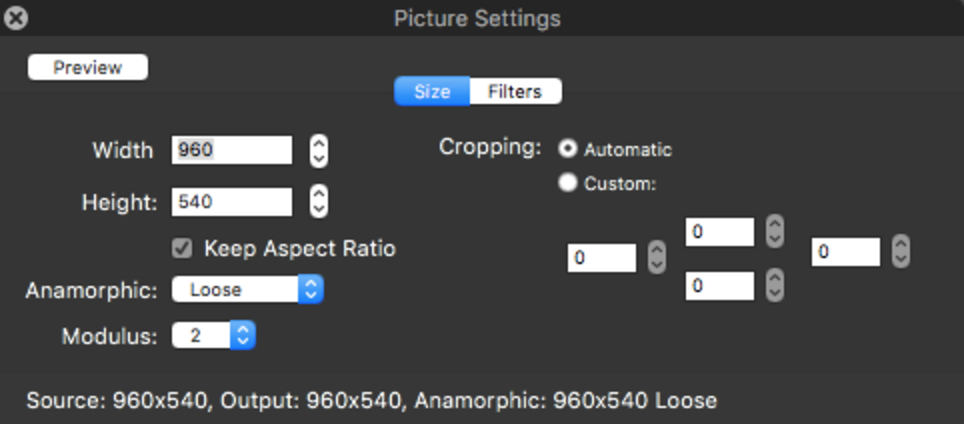Click the bottom crop stepper
Screen dimensions: 964x424
[x=773, y=286]
